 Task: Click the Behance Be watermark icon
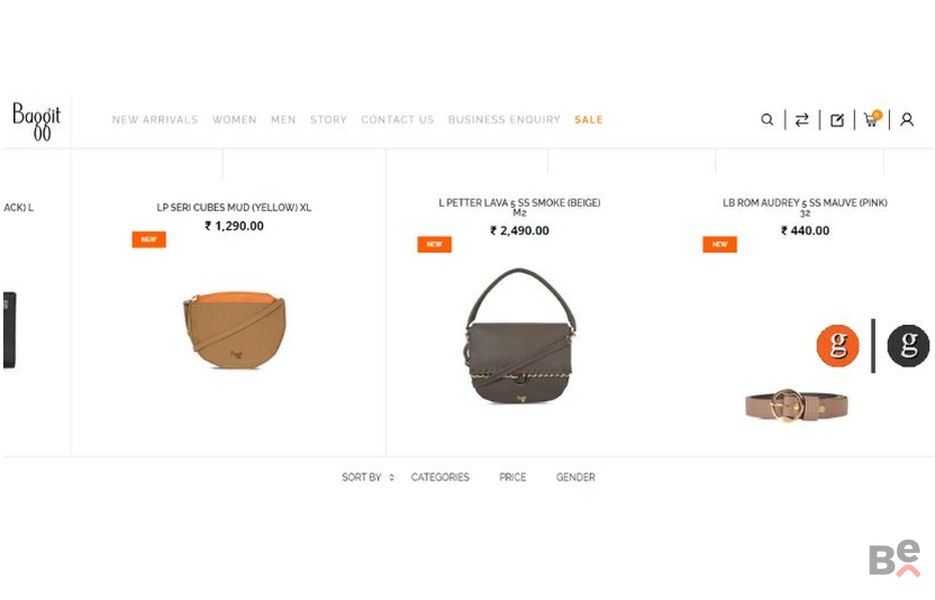pyautogui.click(x=894, y=558)
